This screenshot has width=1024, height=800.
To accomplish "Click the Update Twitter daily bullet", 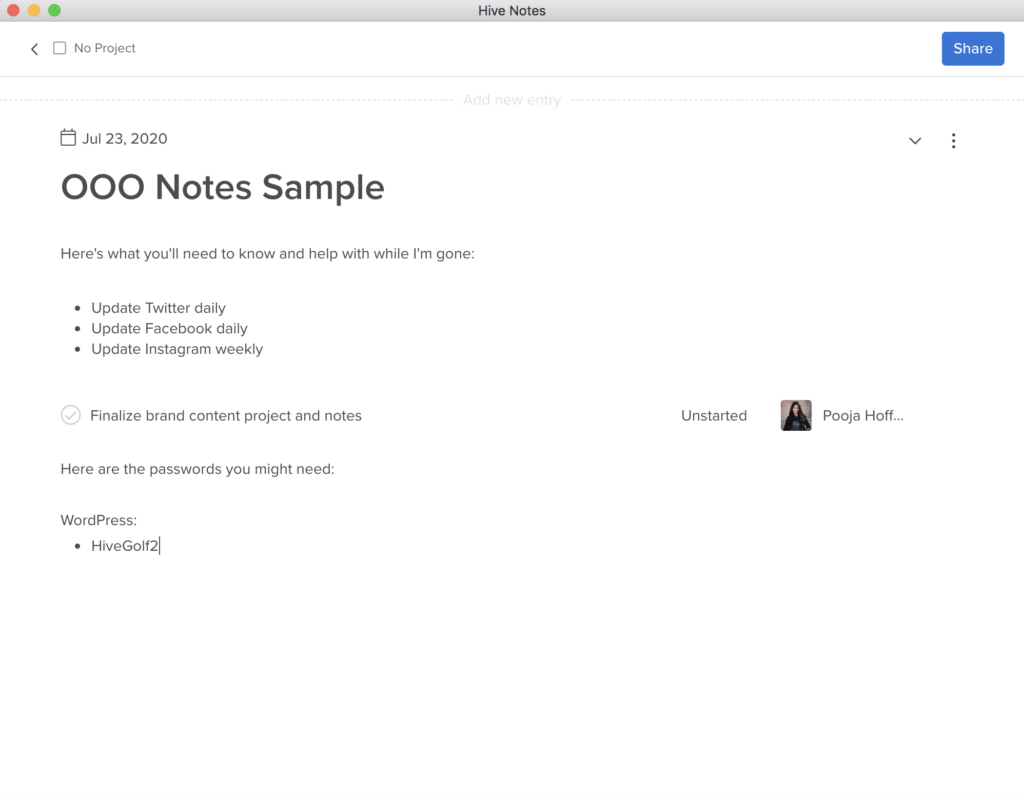I will click(158, 308).
